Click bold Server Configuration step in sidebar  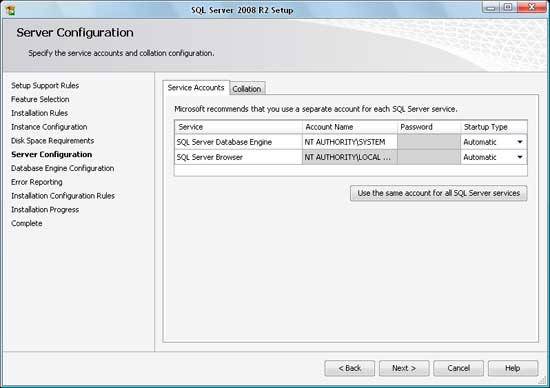(52, 154)
